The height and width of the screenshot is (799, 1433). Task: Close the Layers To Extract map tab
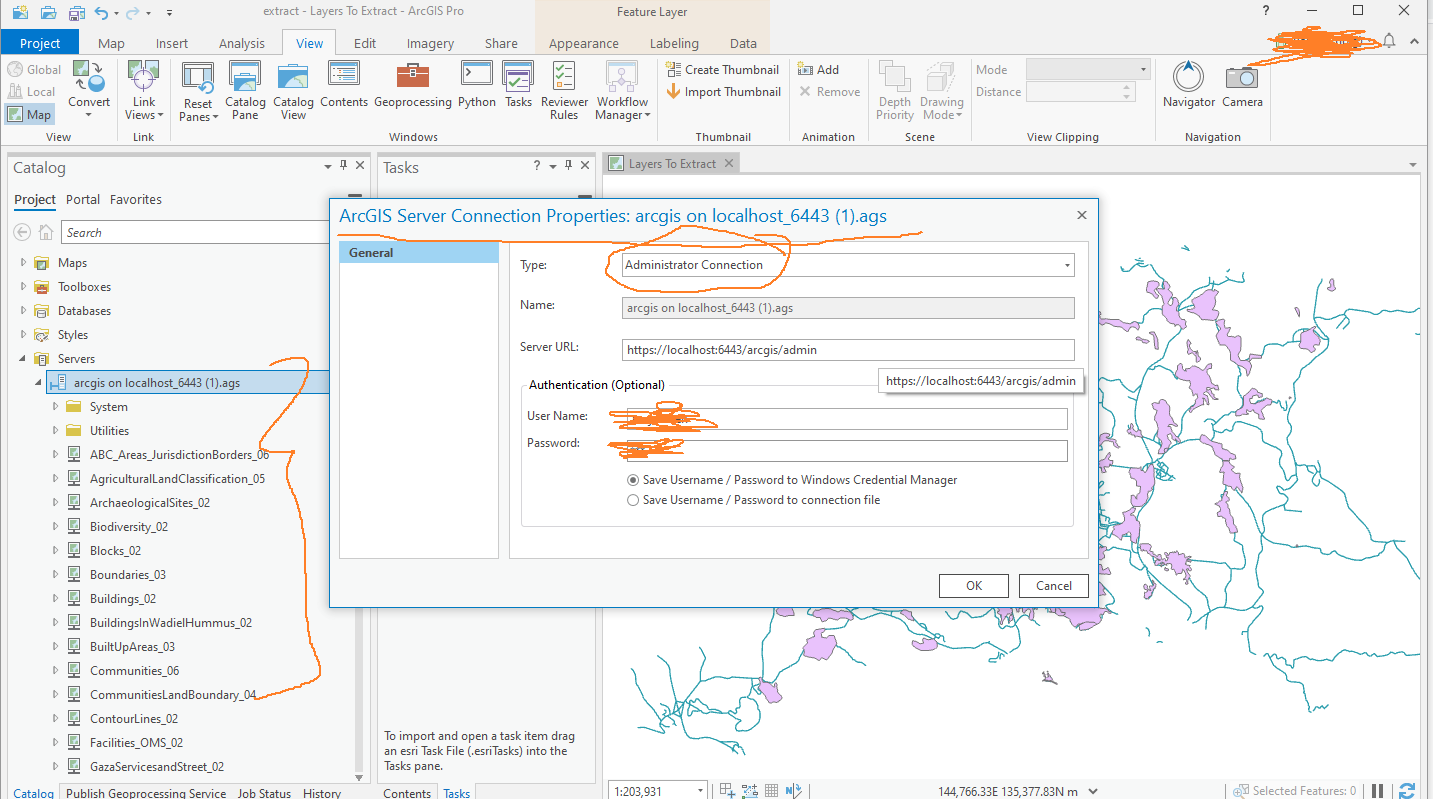[x=729, y=163]
